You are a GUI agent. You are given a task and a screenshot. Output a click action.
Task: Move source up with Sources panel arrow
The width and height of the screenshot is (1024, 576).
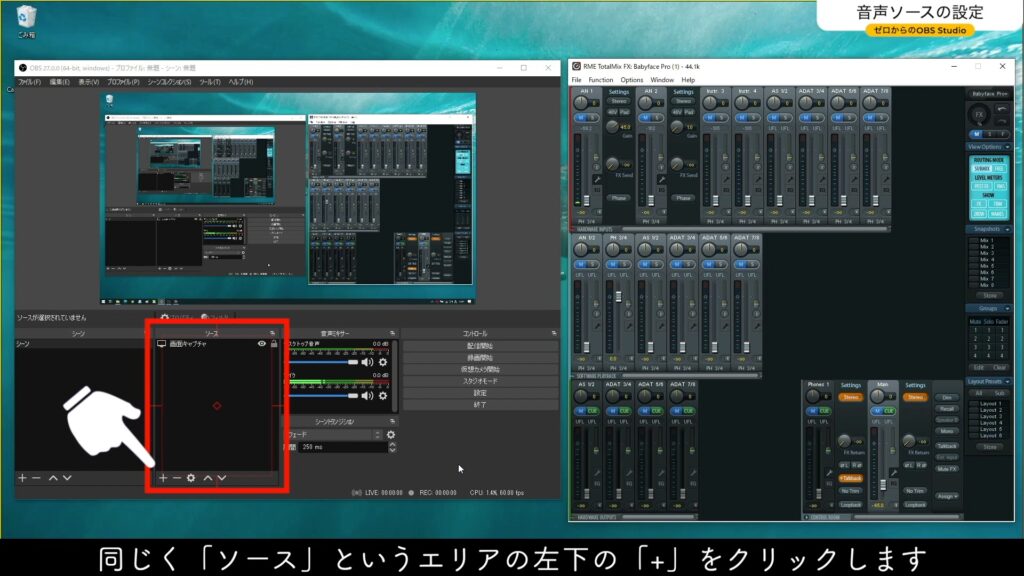click(x=208, y=478)
